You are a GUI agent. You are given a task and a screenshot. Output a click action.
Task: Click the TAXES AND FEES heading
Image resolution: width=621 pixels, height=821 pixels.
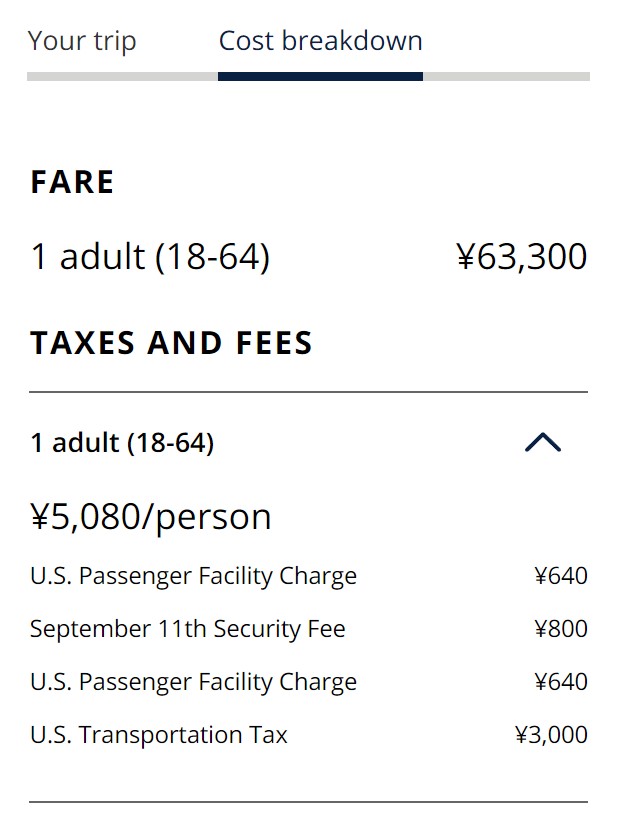(x=171, y=343)
